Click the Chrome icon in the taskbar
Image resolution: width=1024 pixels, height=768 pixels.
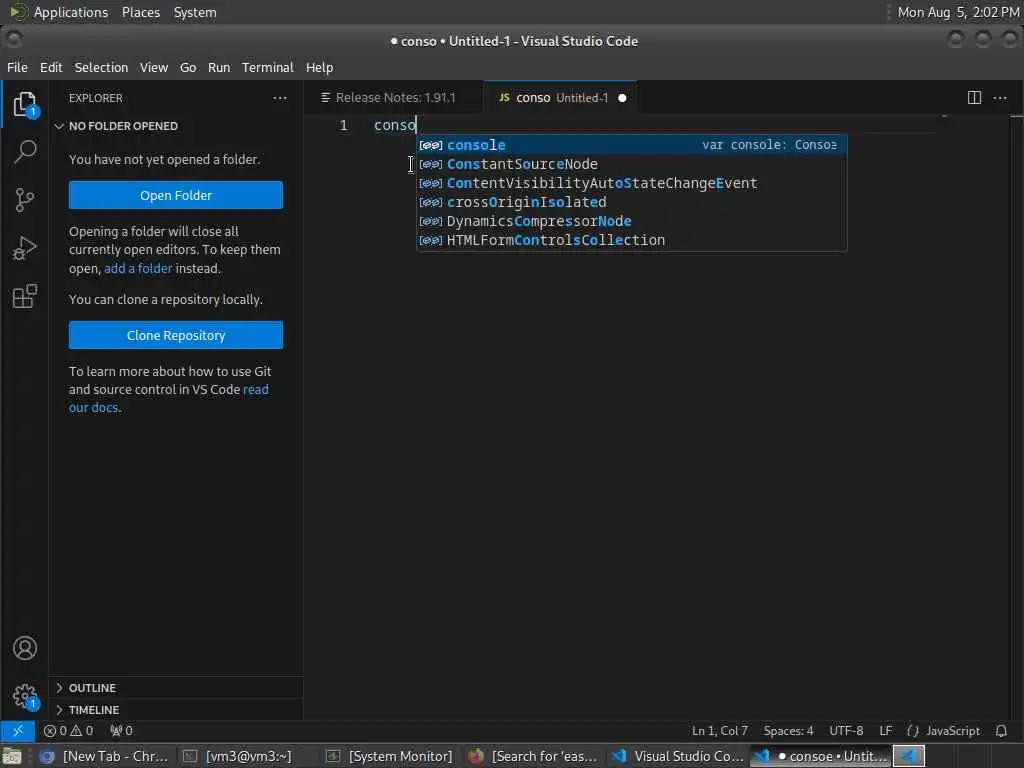tap(46, 756)
